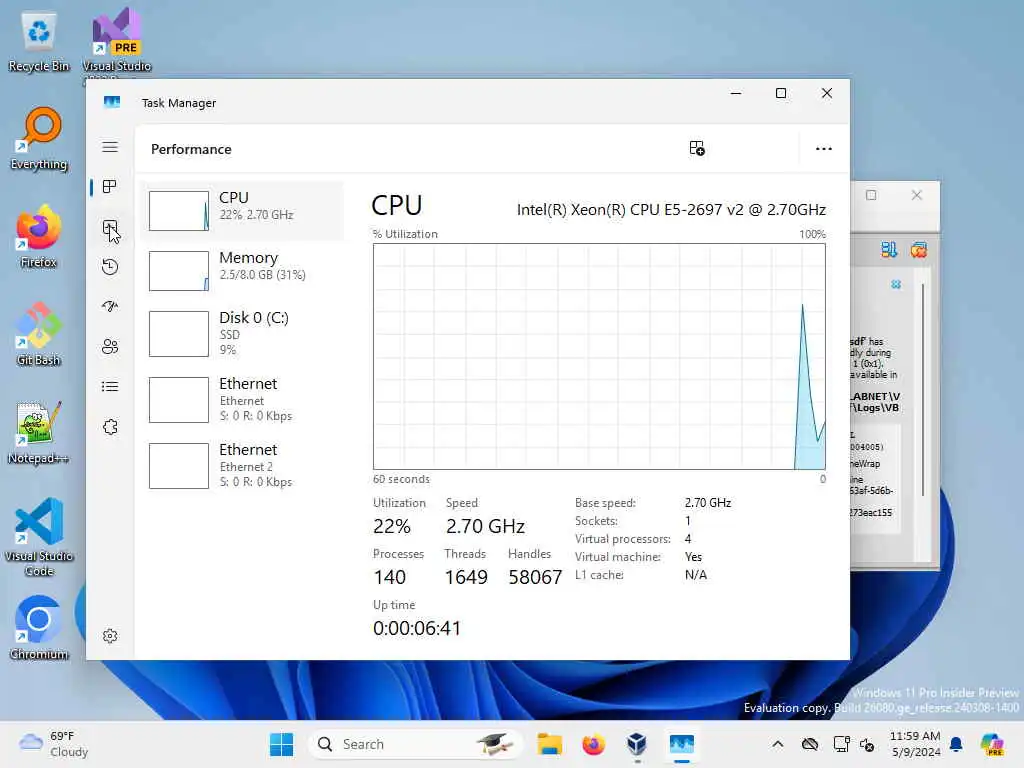Image resolution: width=1024 pixels, height=768 pixels.
Task: Open Notepad++ desktop shortcut
Action: point(39,432)
